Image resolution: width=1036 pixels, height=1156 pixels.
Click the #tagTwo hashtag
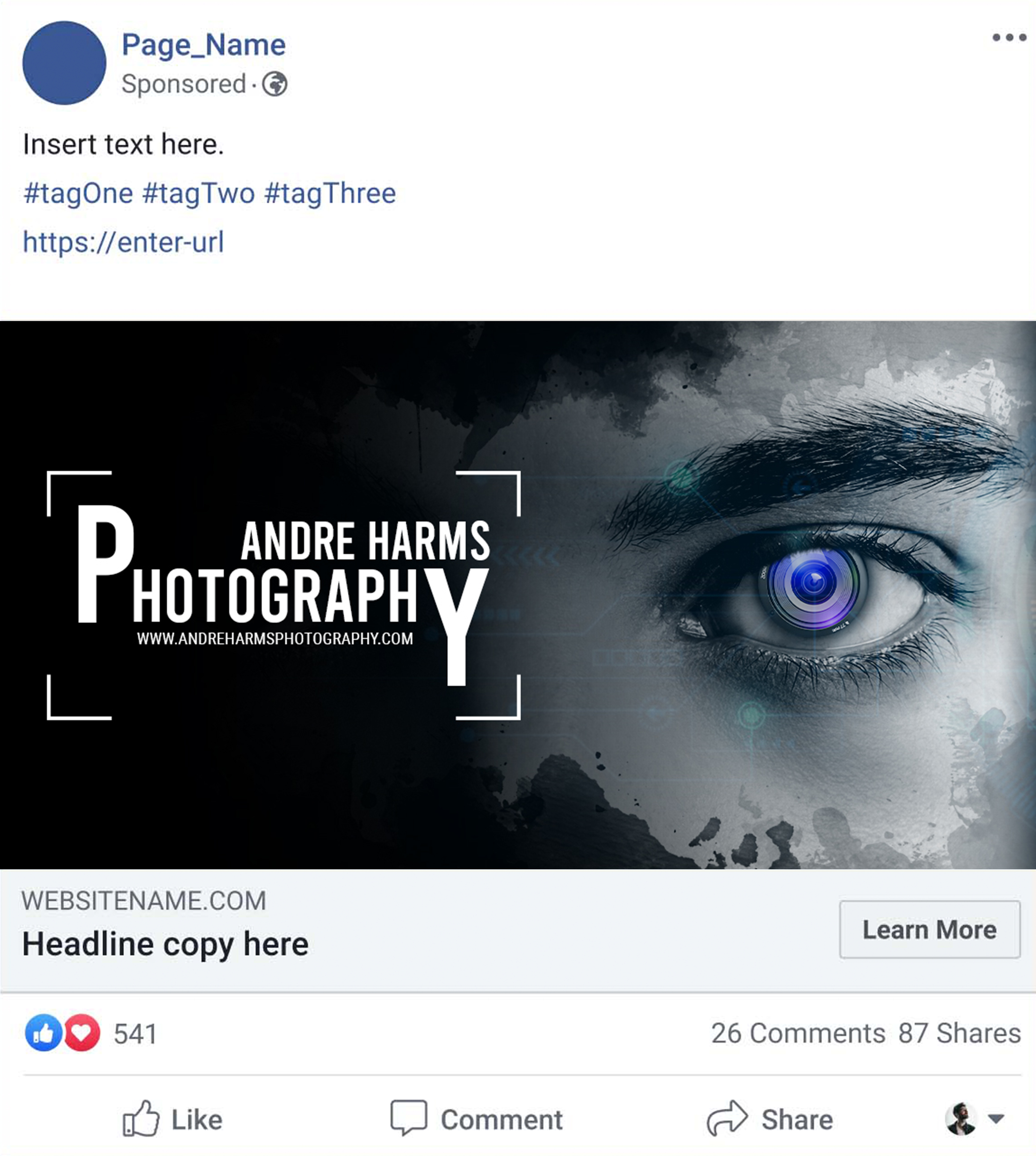tap(199, 193)
